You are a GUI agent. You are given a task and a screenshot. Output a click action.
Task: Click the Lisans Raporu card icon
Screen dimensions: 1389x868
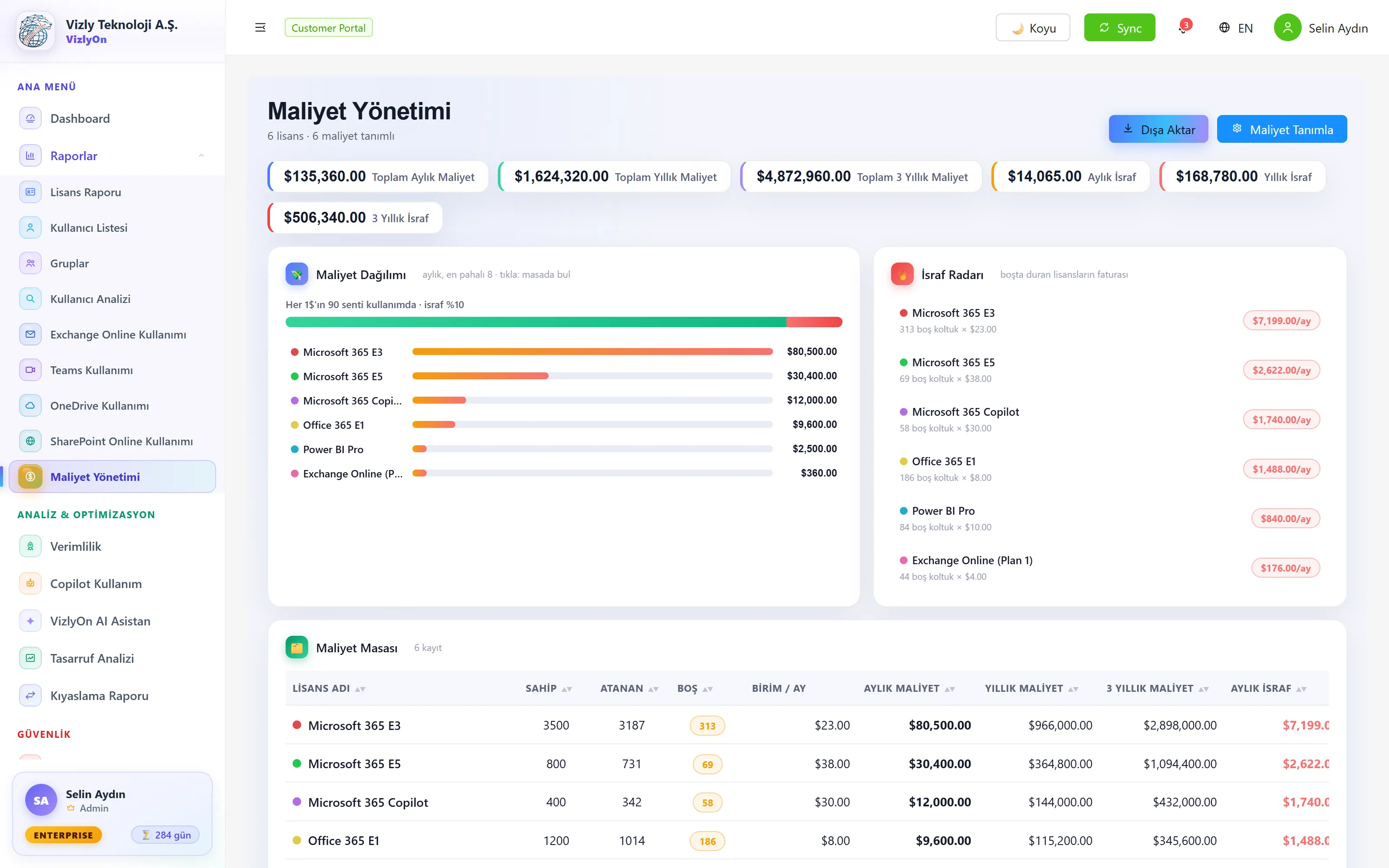[x=30, y=192]
